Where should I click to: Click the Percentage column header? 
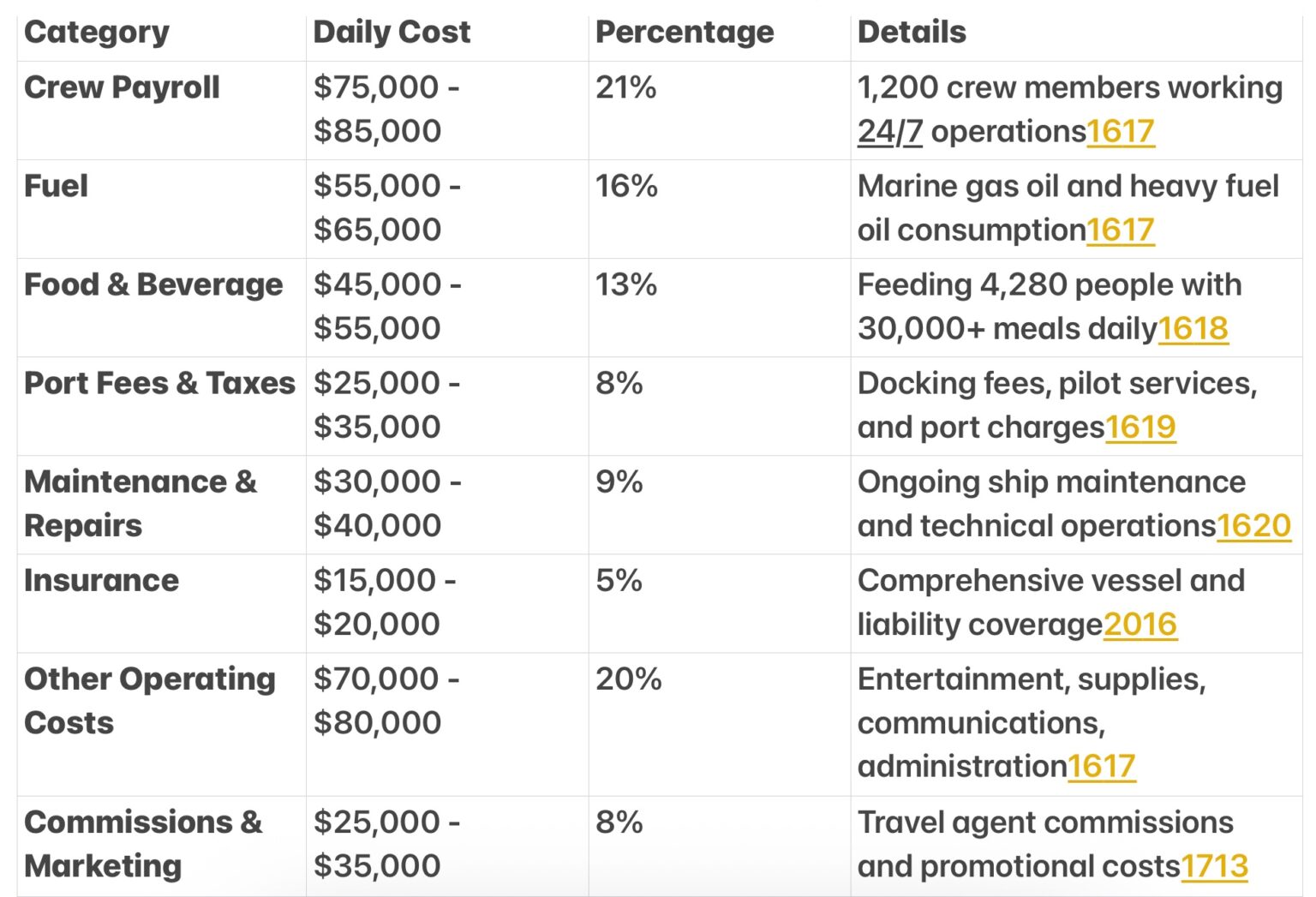(x=685, y=33)
